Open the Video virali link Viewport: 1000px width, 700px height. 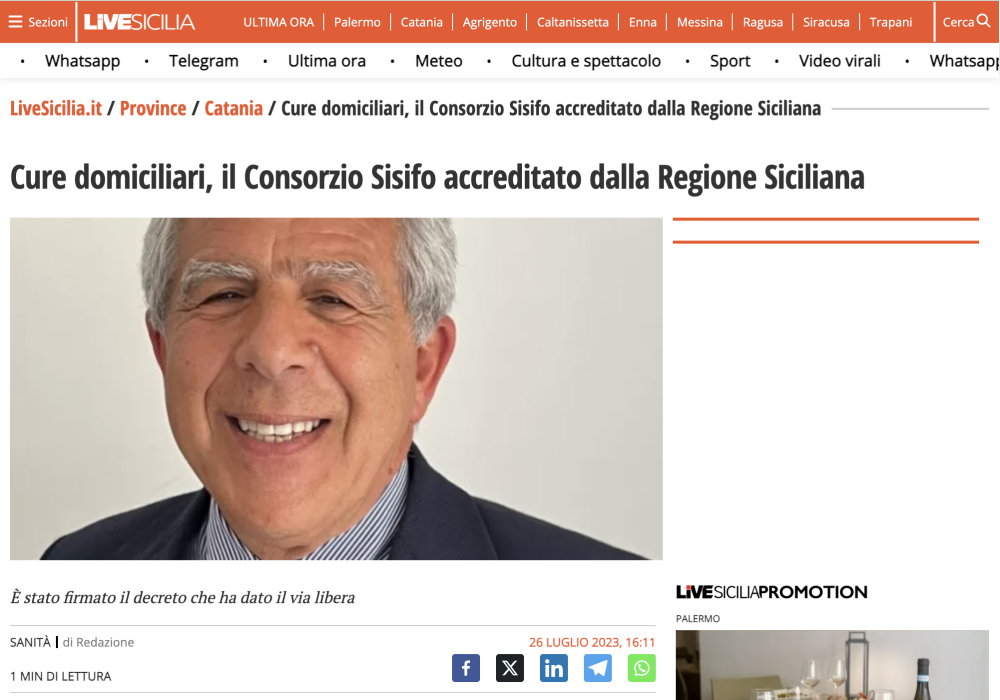point(839,61)
